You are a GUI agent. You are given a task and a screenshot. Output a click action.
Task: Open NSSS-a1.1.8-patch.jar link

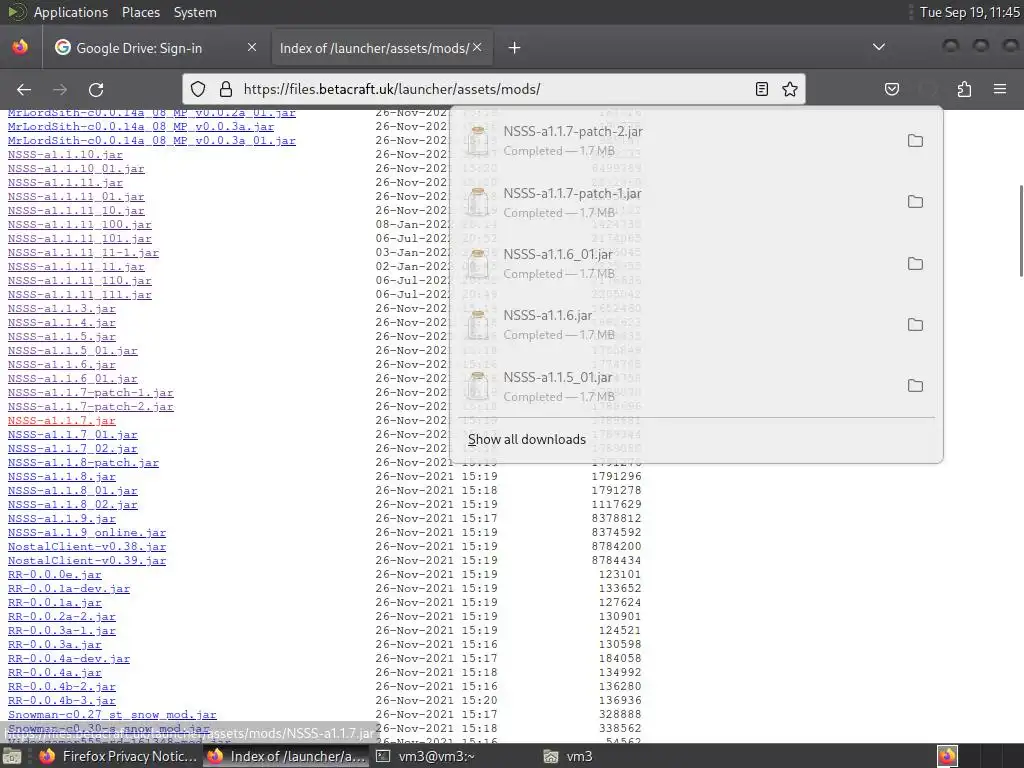tap(83, 462)
